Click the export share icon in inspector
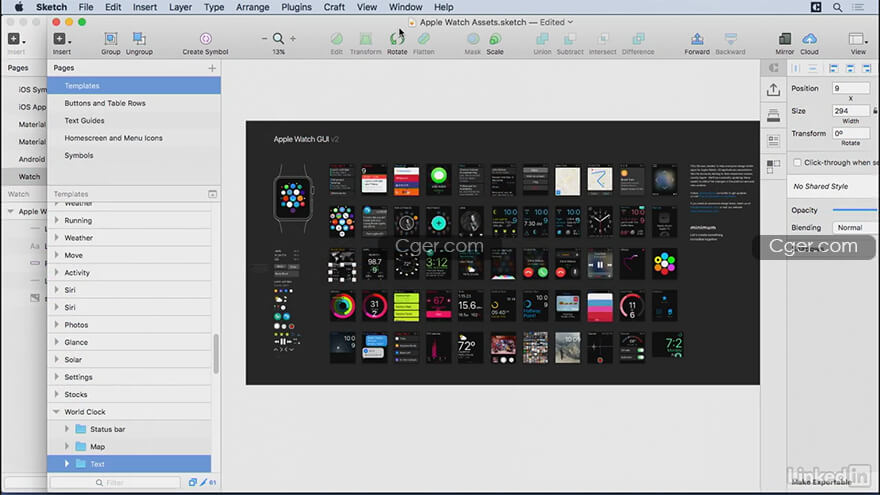The image size is (880, 495). coord(773,90)
